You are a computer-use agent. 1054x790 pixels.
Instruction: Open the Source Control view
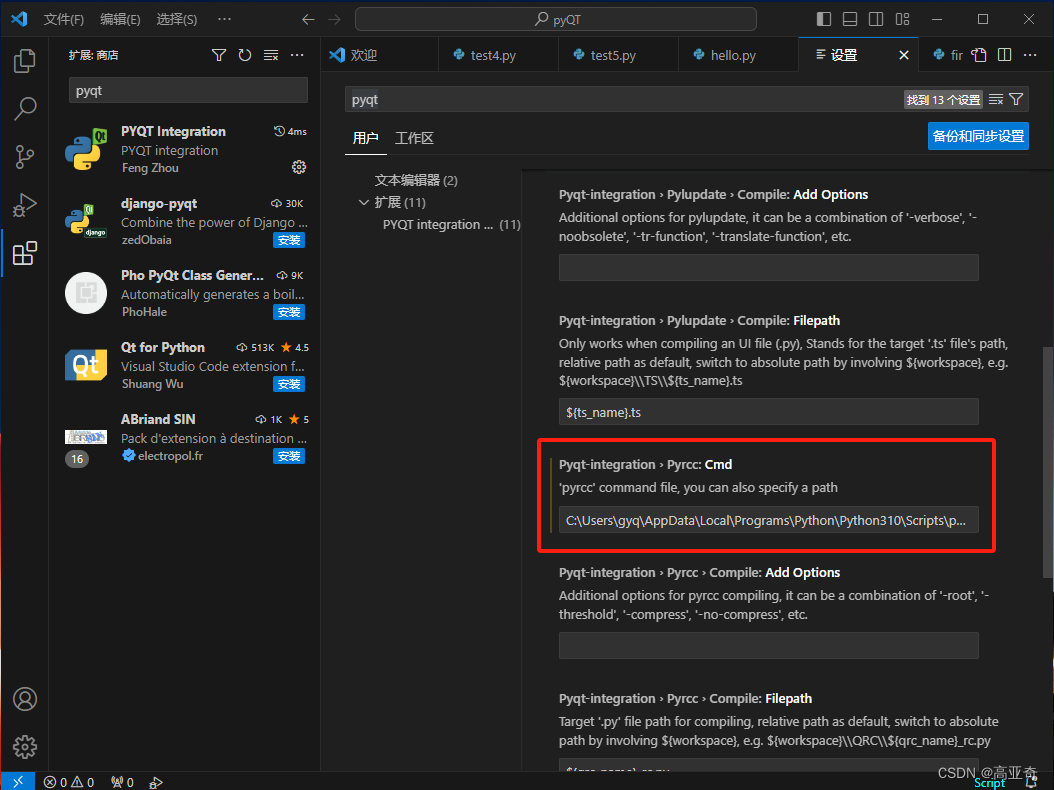click(24, 157)
